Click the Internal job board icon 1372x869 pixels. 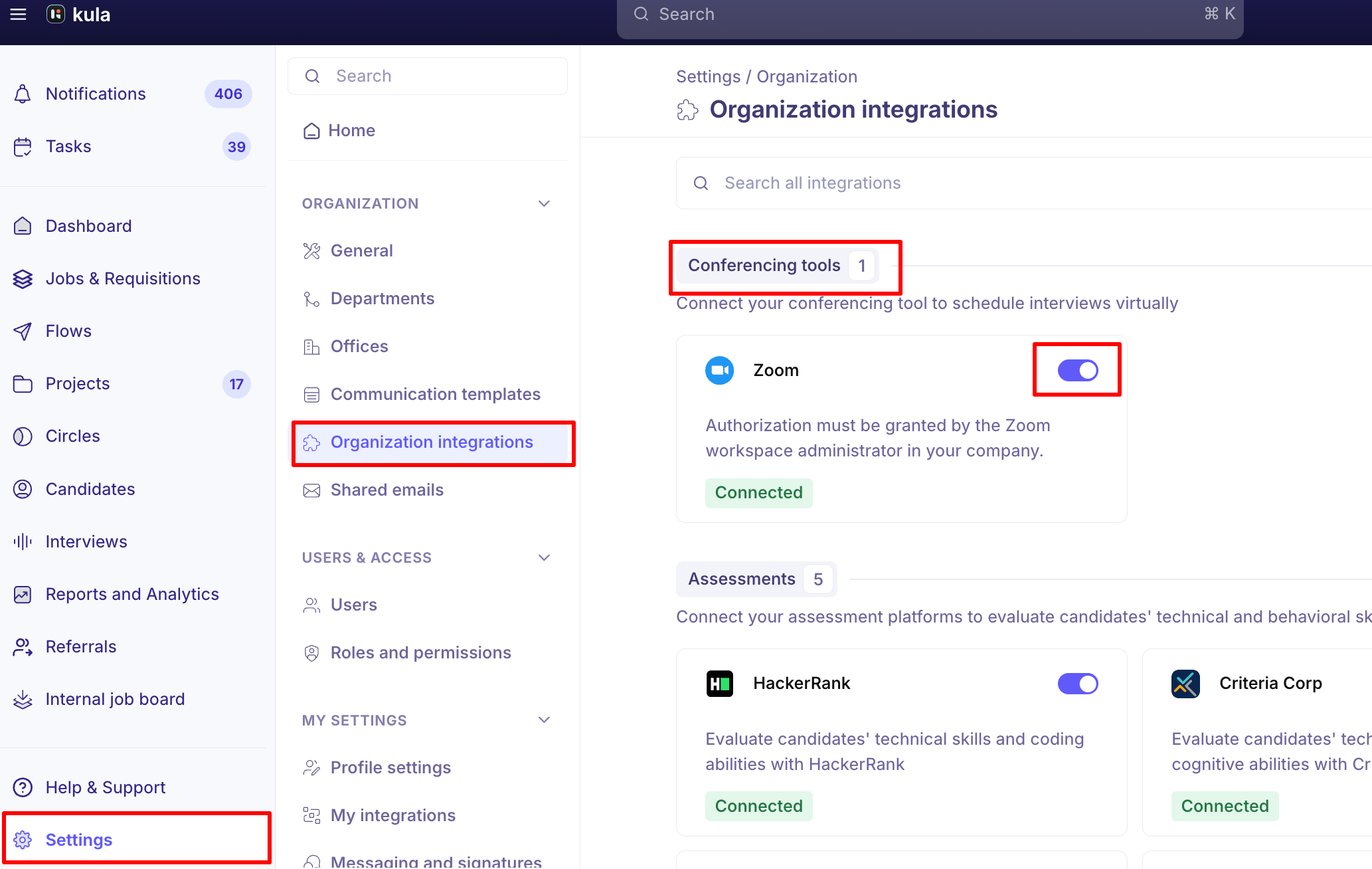pyautogui.click(x=23, y=699)
